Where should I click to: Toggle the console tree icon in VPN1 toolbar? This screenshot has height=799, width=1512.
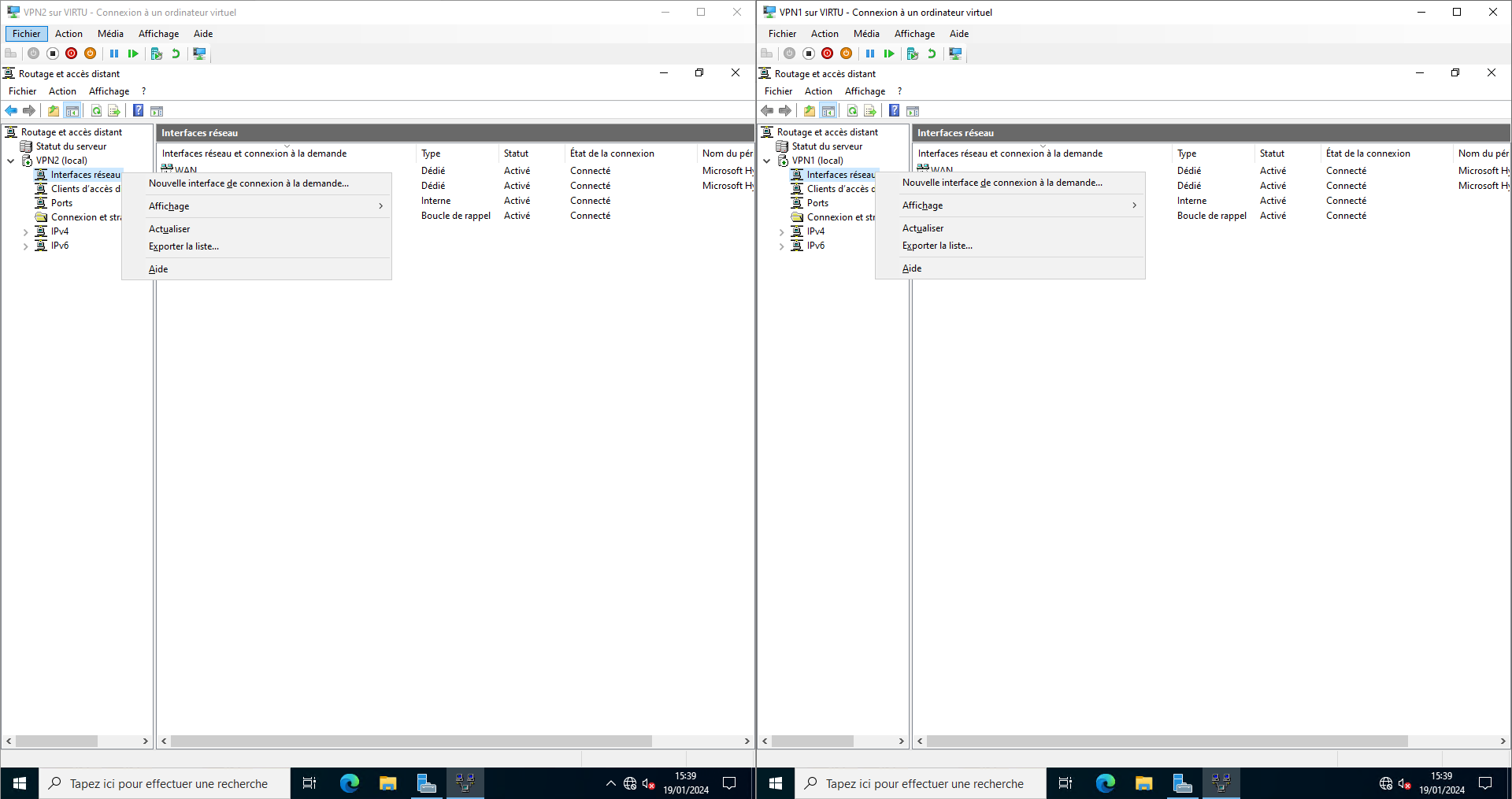coord(828,111)
